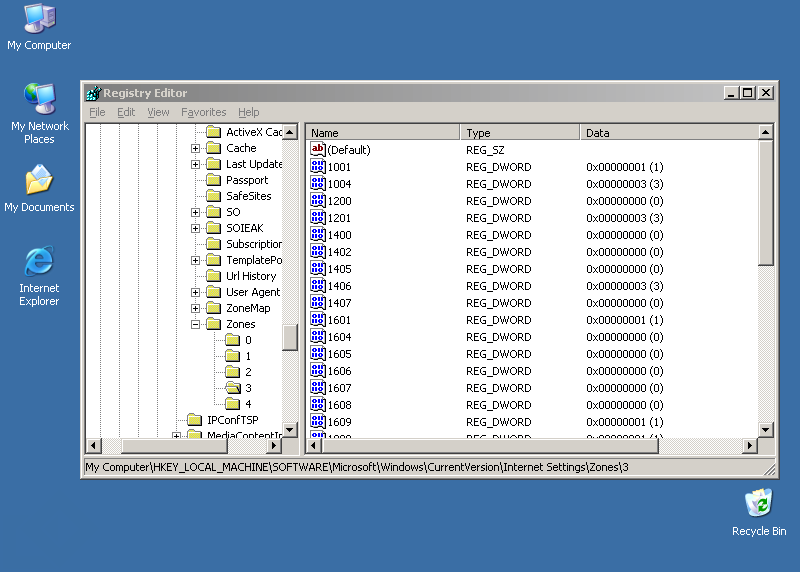Click the DWORD icon for value 1201
This screenshot has height=572, width=800.
tap(317, 218)
